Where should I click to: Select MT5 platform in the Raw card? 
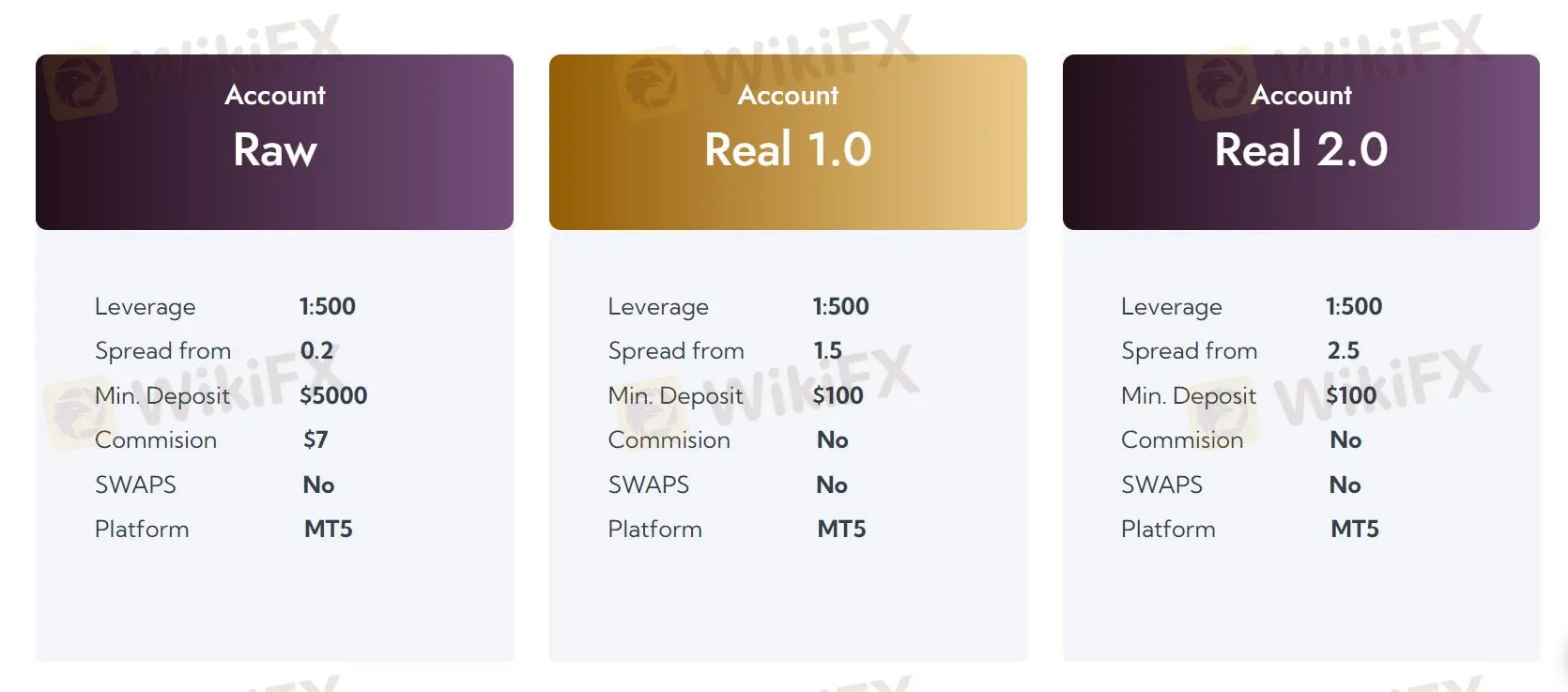(x=328, y=529)
